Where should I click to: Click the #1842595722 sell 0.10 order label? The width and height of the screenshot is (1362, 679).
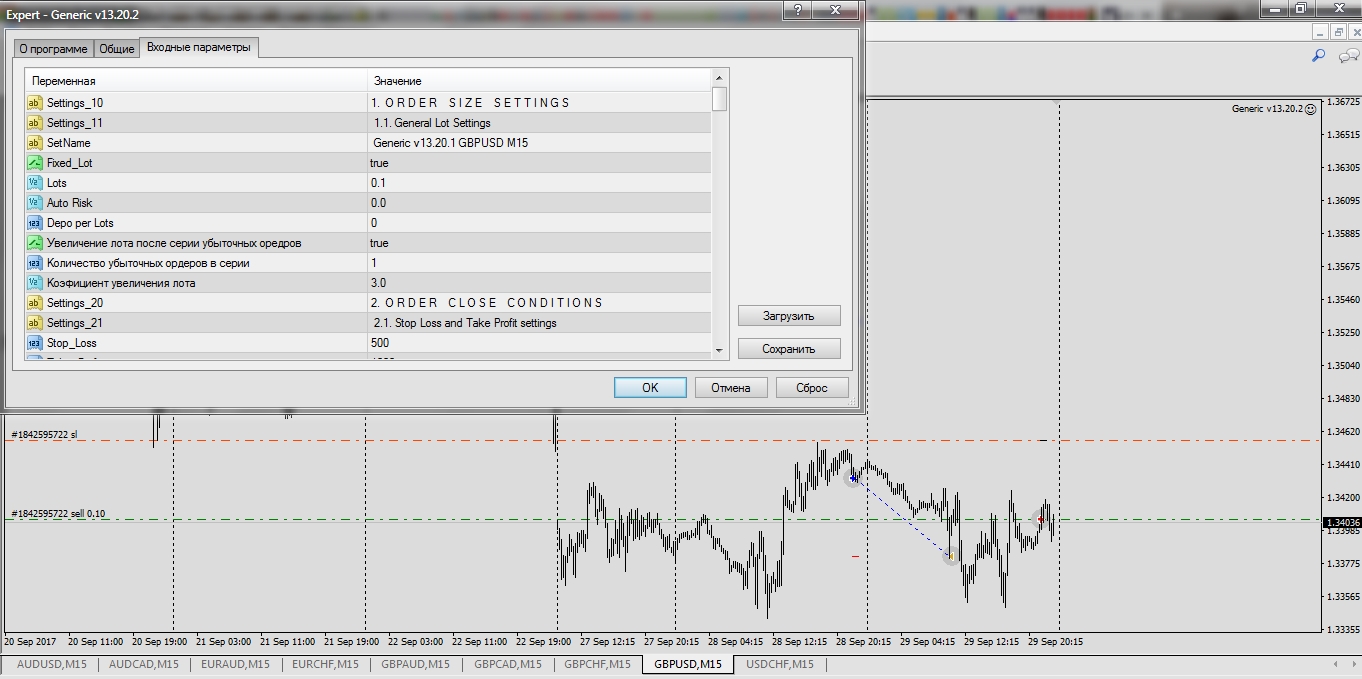click(x=58, y=514)
